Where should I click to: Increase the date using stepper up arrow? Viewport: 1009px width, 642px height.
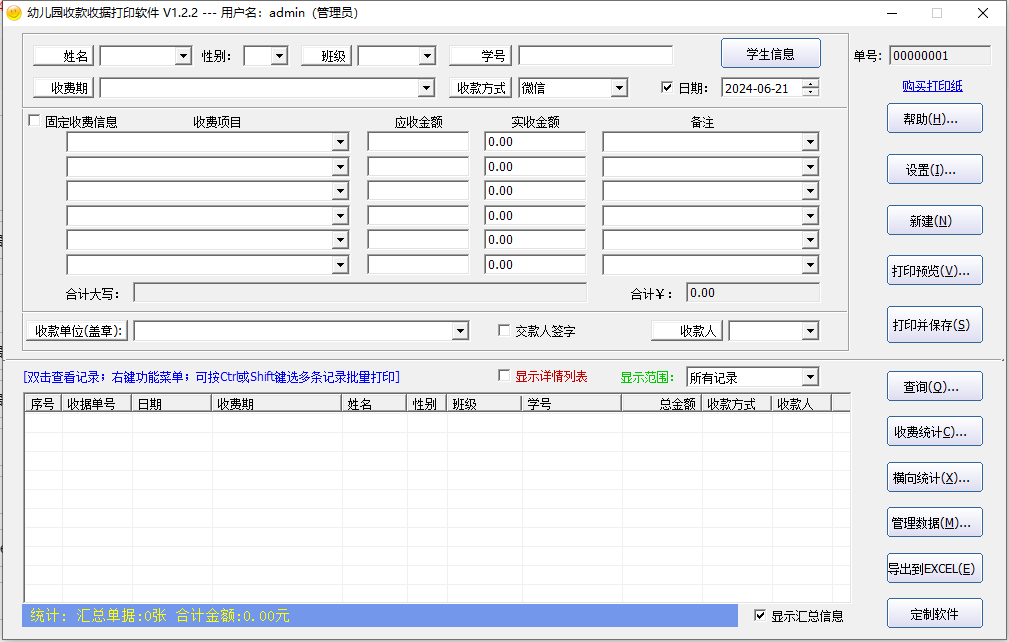point(810,83)
